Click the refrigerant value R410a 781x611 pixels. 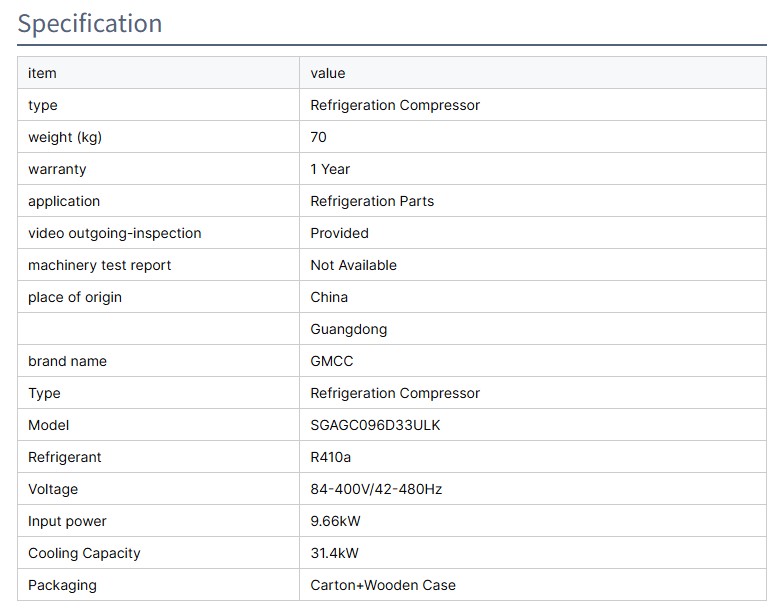(x=331, y=457)
